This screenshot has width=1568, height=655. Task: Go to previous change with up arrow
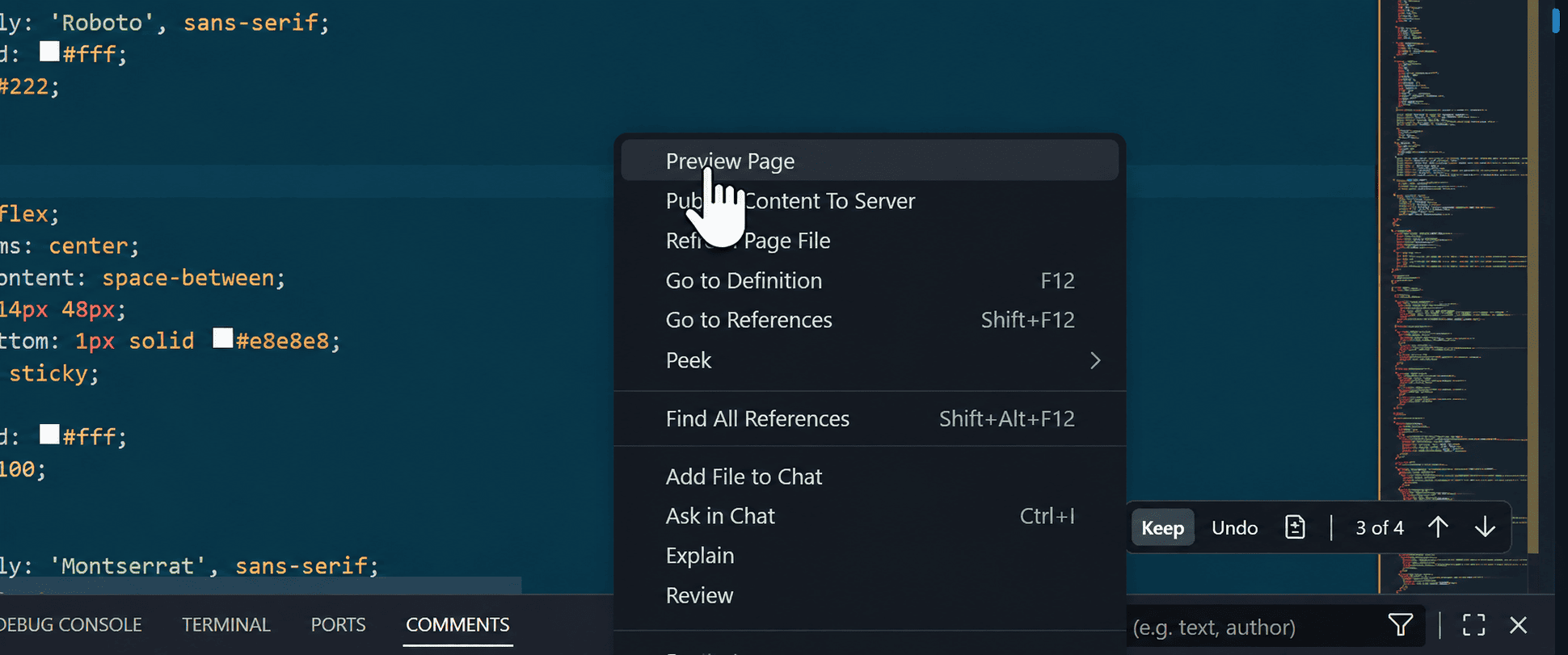click(x=1438, y=527)
